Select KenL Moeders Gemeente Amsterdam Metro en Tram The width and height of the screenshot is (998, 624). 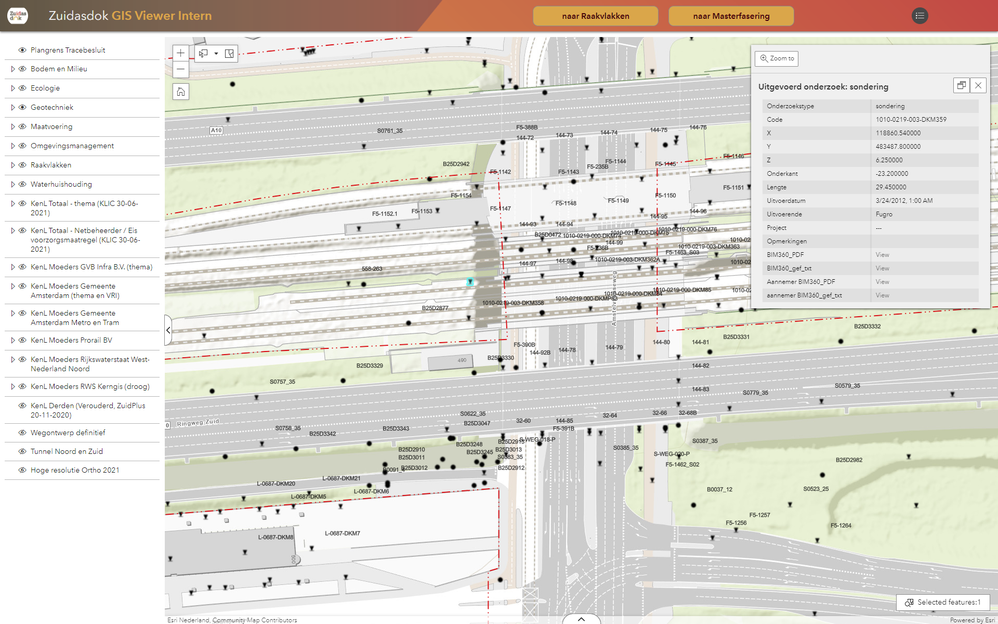73,318
